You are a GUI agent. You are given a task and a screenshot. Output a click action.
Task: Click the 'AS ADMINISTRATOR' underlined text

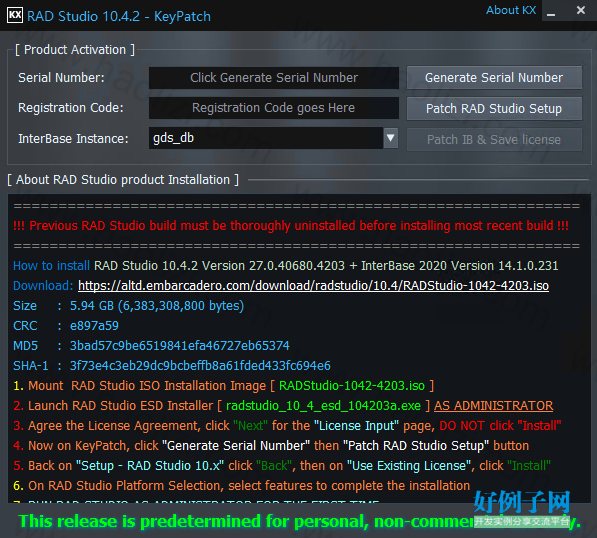(x=493, y=405)
